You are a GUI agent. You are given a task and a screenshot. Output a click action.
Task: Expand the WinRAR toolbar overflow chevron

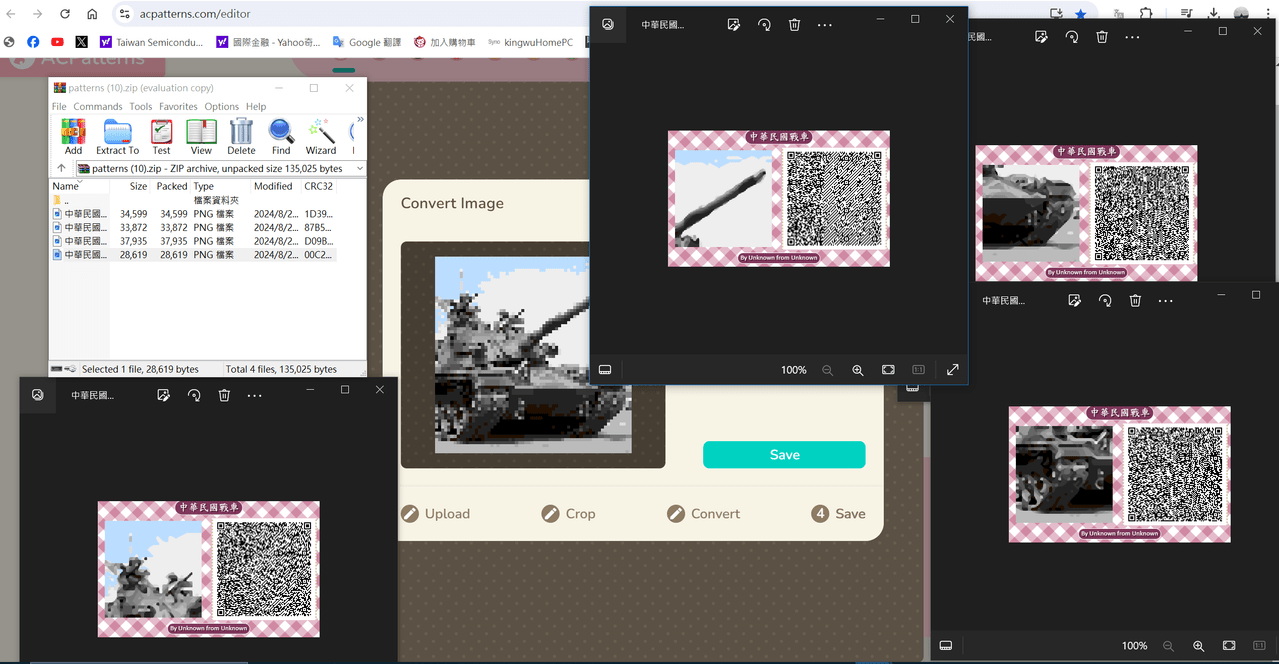(359, 120)
